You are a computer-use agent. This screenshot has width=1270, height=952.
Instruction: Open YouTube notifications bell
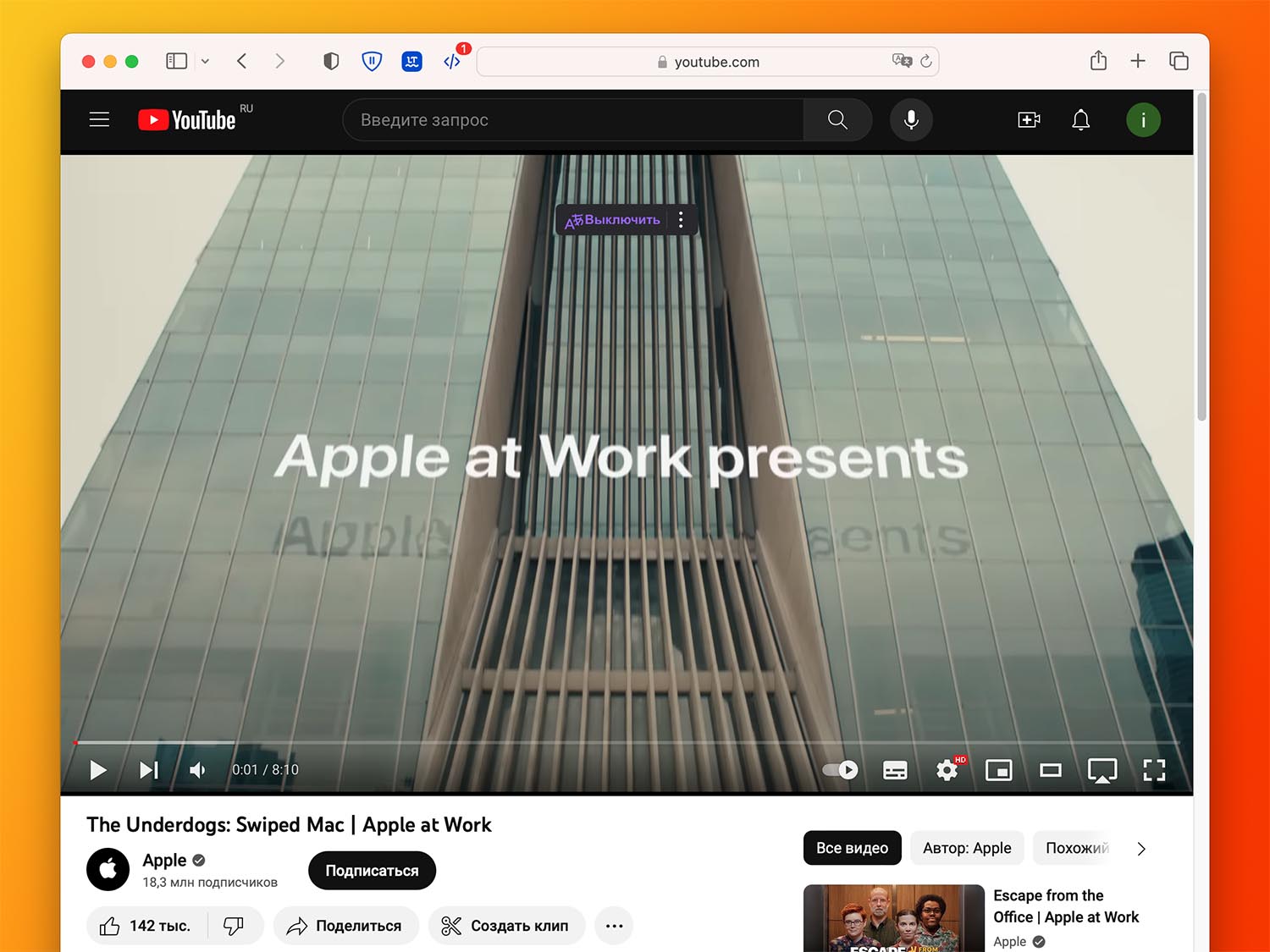coord(1080,120)
